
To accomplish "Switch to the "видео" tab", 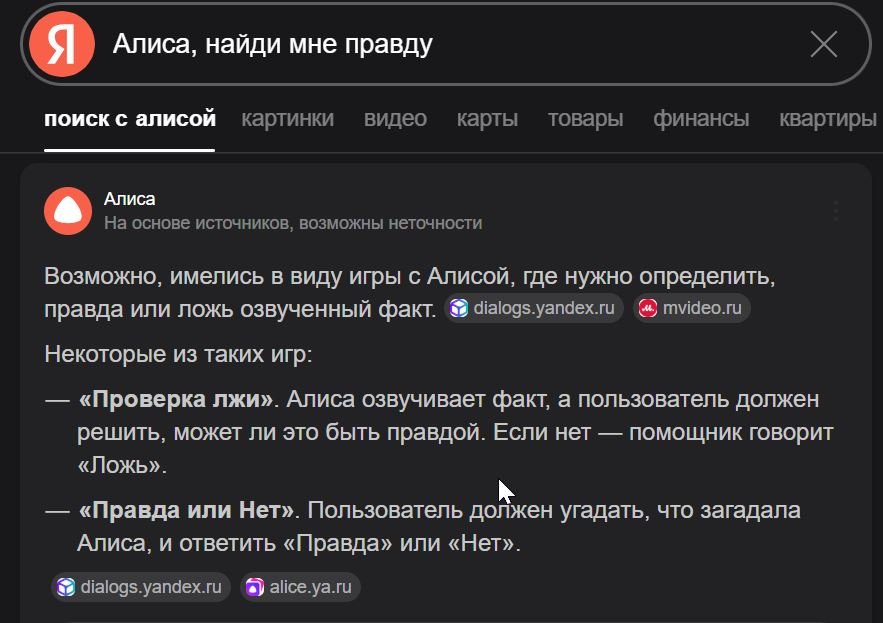I will [395, 118].
